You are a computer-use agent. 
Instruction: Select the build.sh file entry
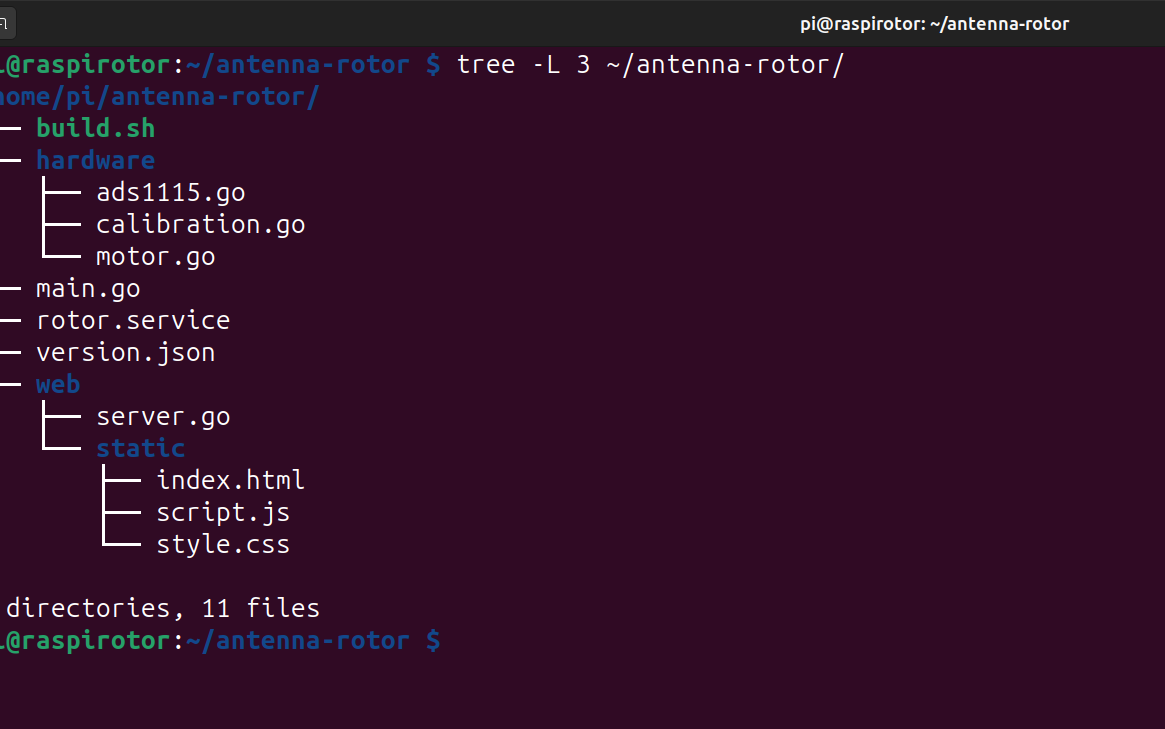point(94,127)
